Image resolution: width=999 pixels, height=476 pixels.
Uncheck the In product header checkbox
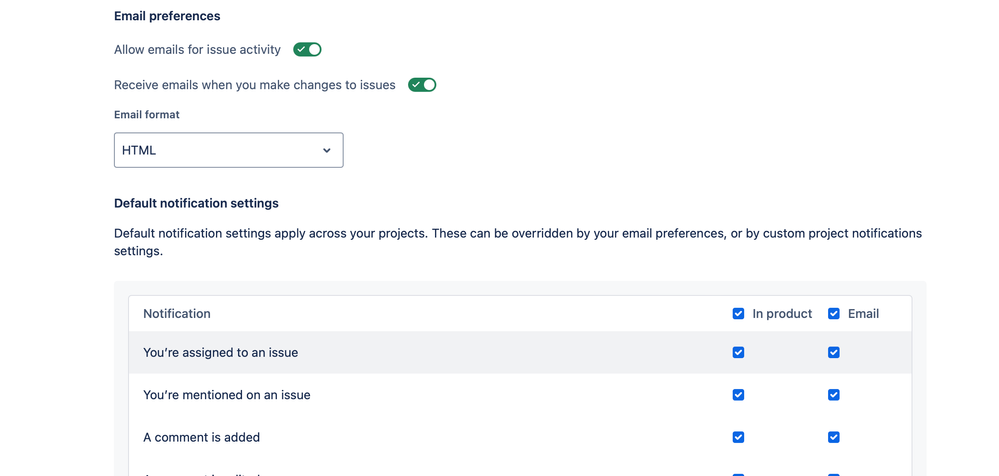click(738, 313)
